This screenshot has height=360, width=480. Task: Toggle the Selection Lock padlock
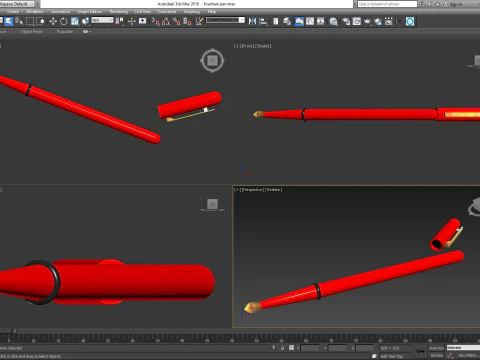(282, 348)
